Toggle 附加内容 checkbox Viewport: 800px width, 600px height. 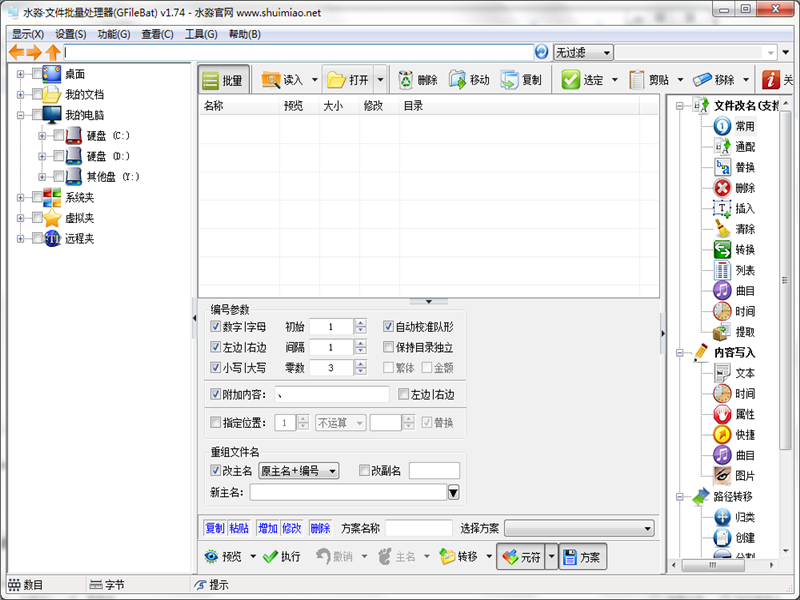pos(215,394)
